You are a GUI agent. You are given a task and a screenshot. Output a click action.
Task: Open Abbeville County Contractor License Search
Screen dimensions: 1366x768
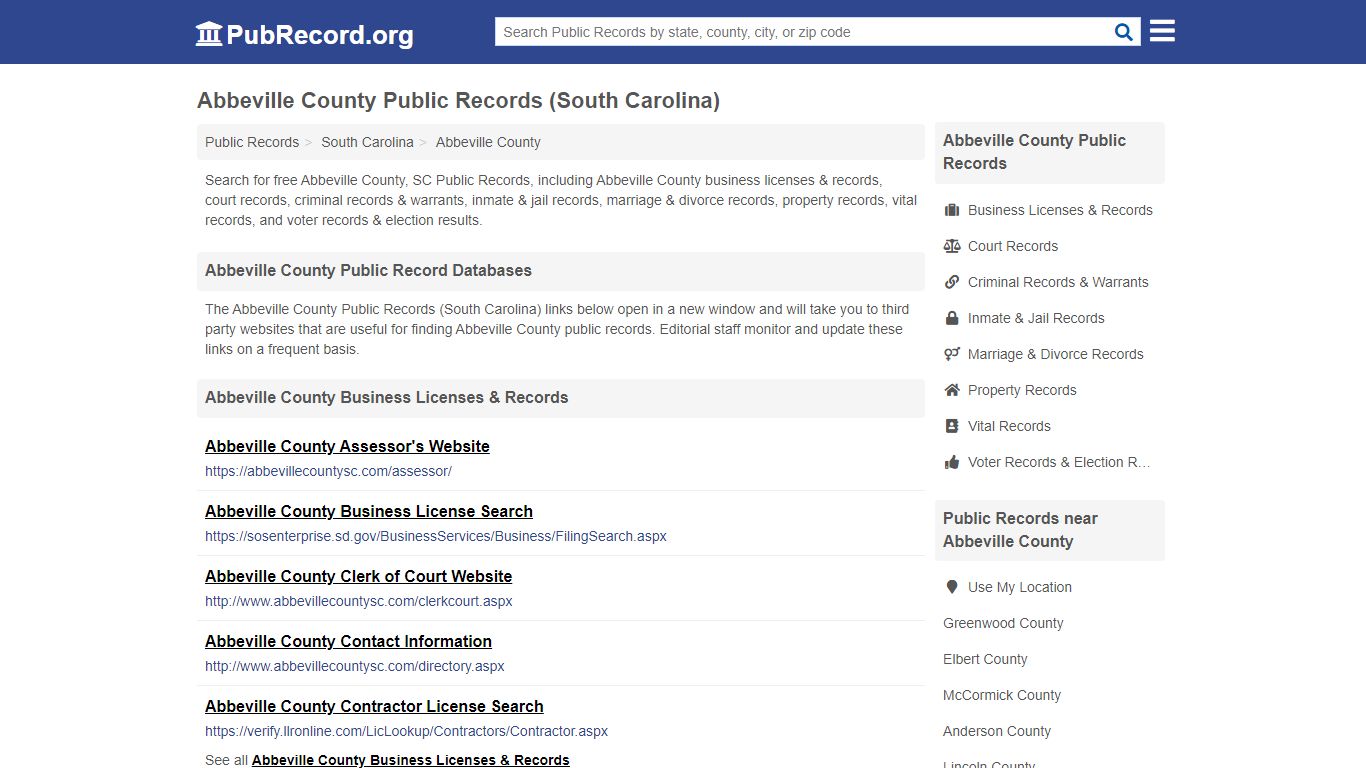[x=374, y=706]
